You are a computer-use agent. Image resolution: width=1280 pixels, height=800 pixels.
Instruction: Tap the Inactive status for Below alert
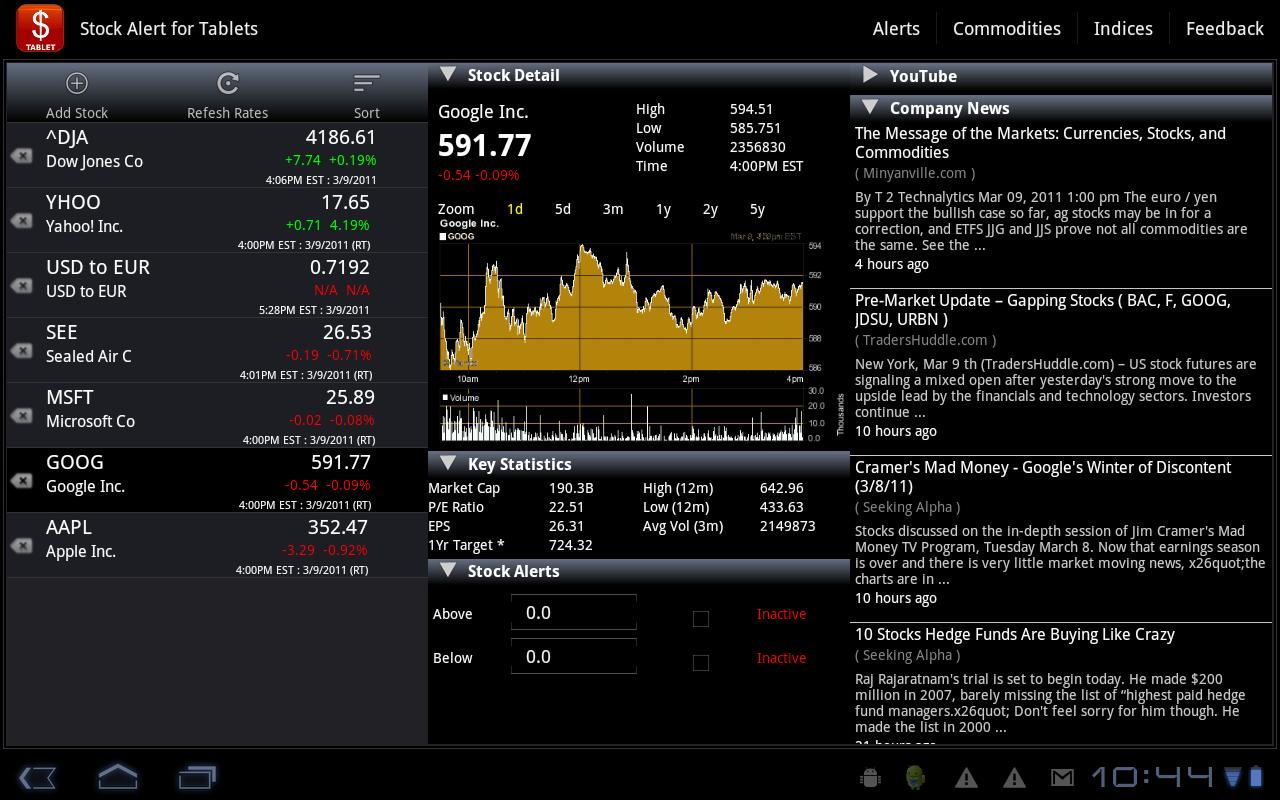[x=781, y=658]
